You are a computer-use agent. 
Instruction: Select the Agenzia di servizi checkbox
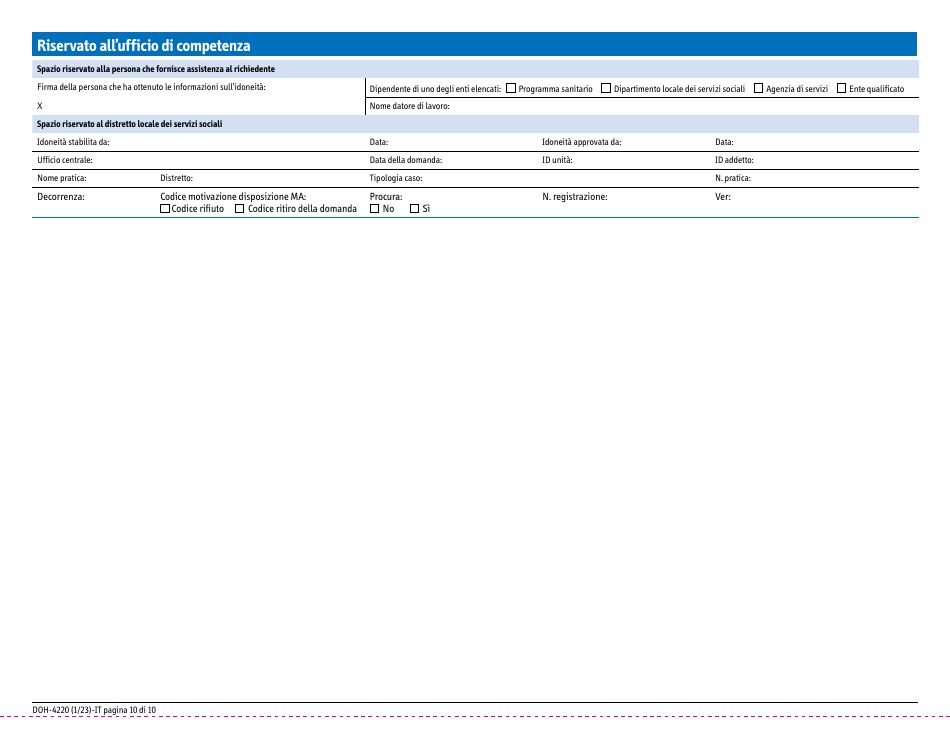757,88
